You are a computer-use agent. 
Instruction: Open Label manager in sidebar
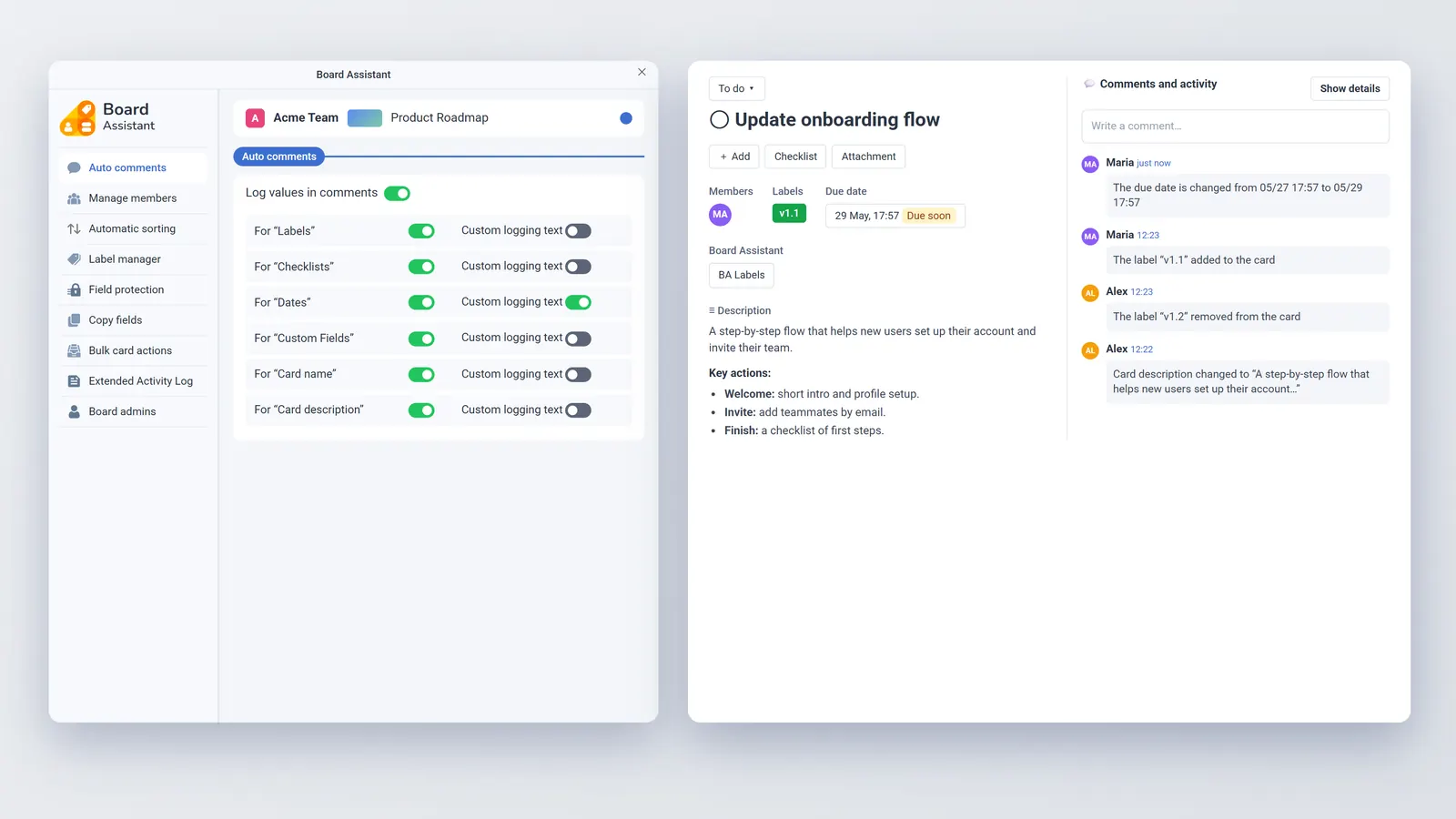133,259
